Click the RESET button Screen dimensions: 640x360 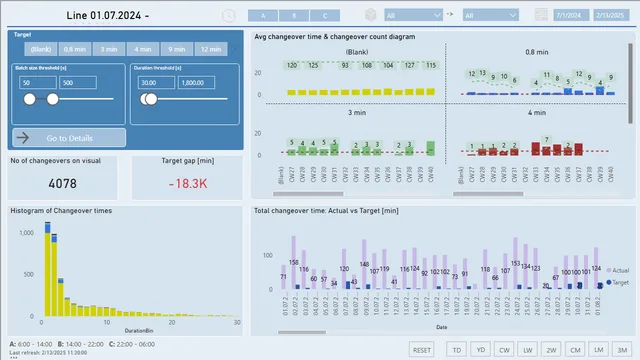tap(422, 350)
